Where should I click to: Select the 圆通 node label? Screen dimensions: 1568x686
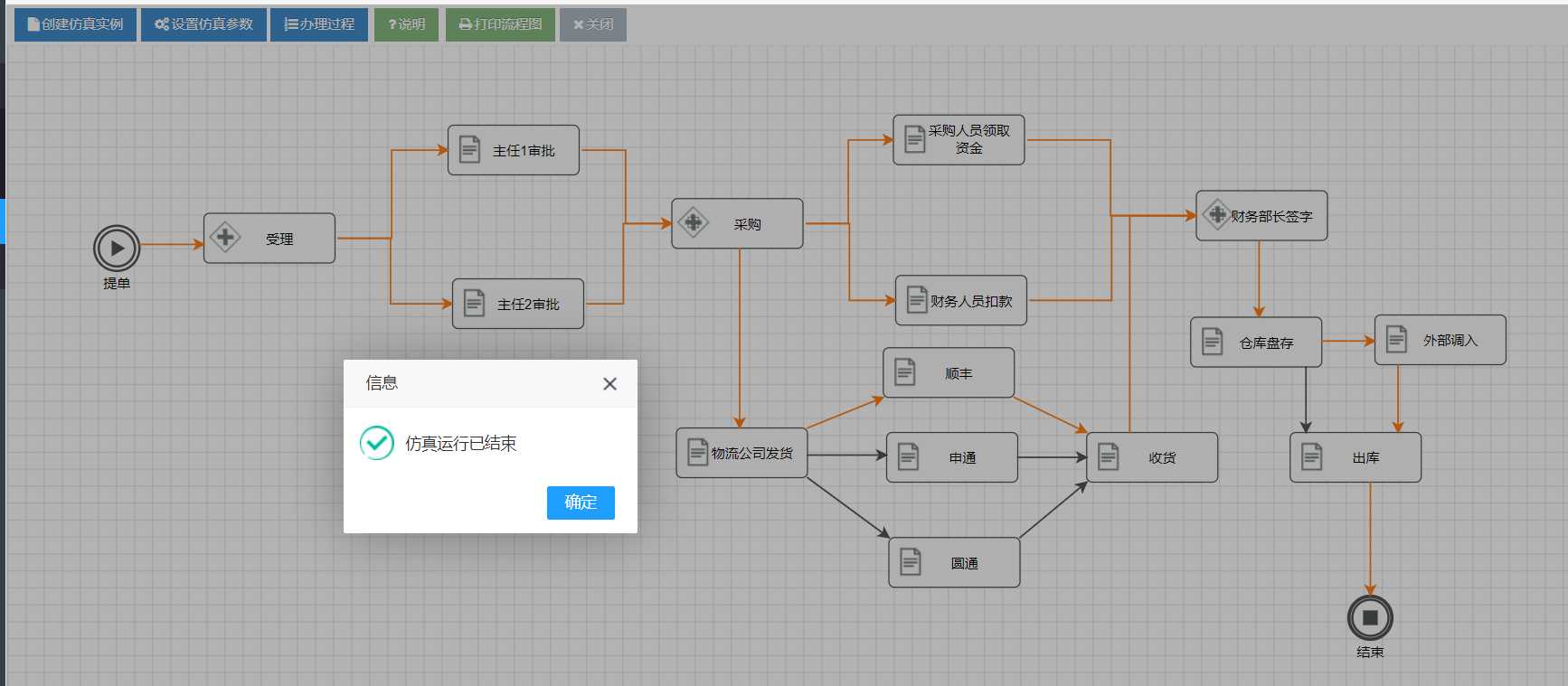click(964, 564)
